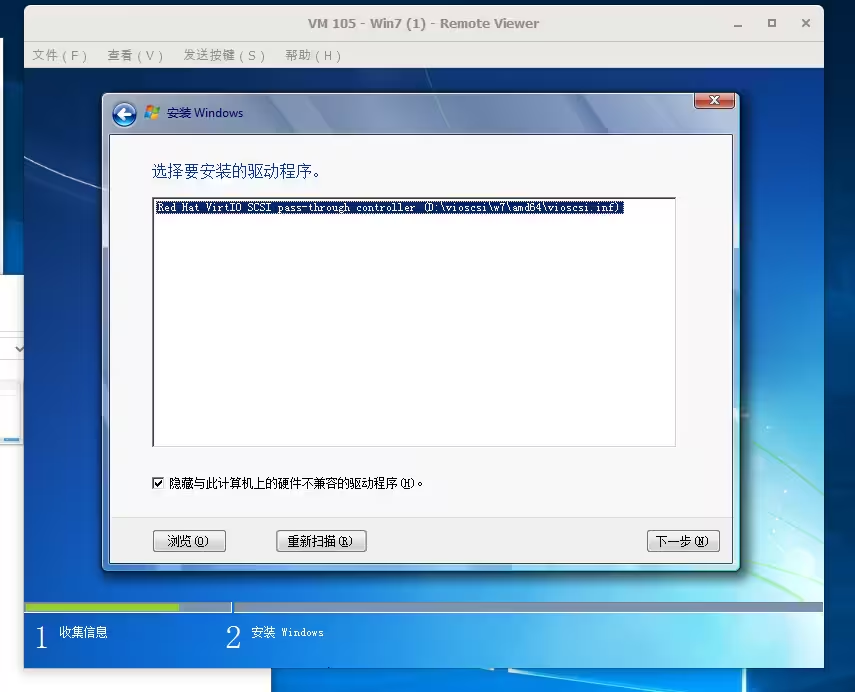
Task: Click the 选择要安装的驱动程序 heading
Action: click(x=236, y=172)
